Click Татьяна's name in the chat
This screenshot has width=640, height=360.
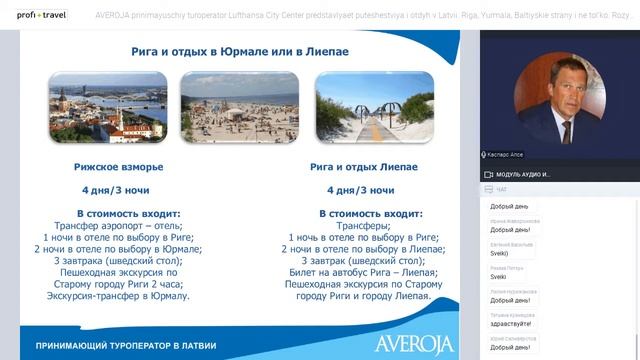[512, 316]
